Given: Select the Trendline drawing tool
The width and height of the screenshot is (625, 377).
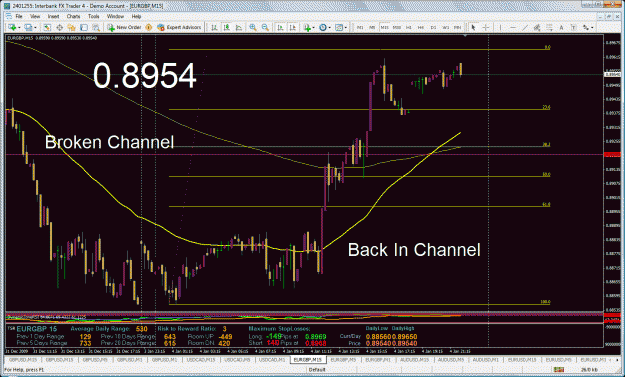Looking at the screenshot, I should tap(525, 27).
